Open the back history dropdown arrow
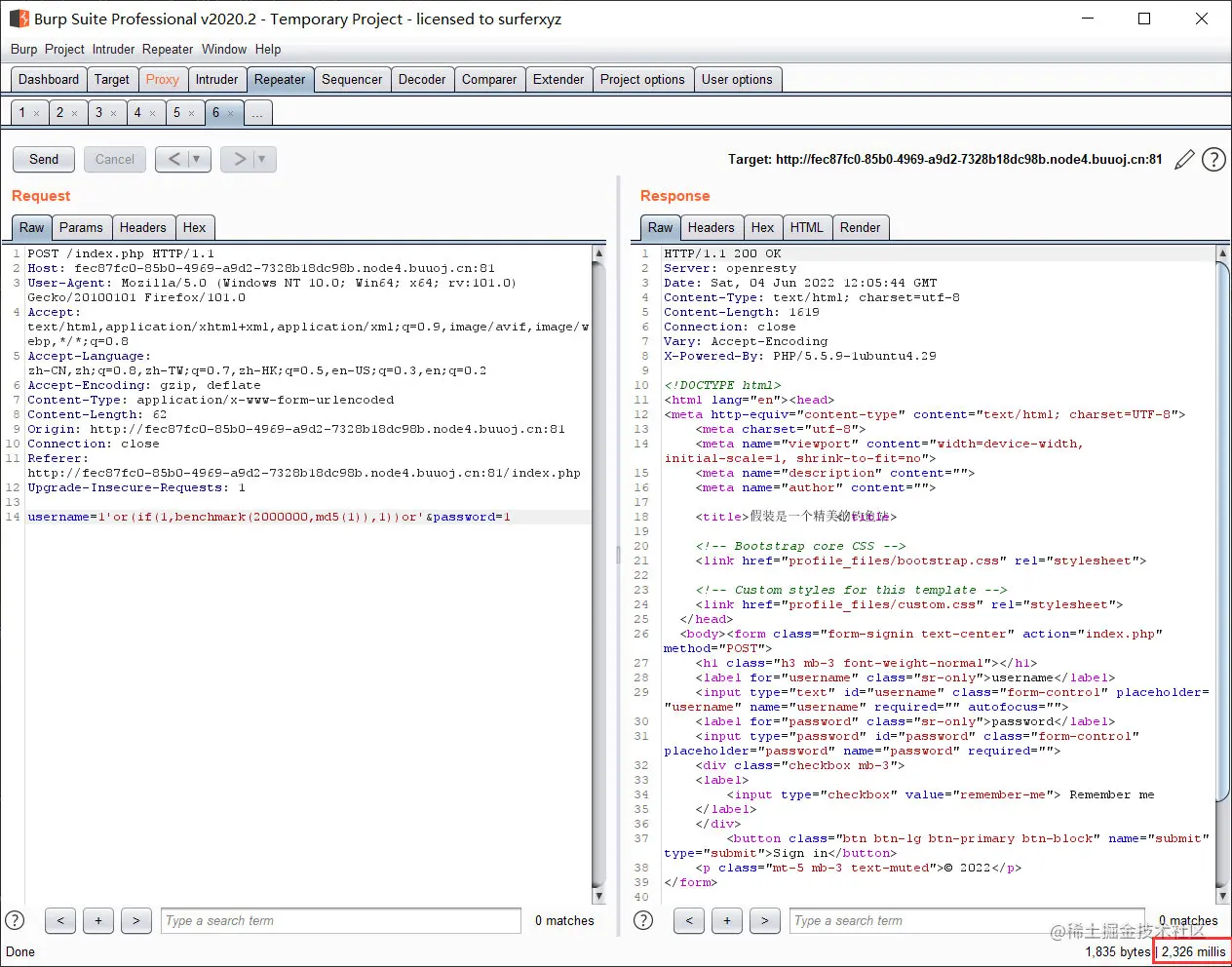This screenshot has width=1232, height=967. tap(198, 159)
